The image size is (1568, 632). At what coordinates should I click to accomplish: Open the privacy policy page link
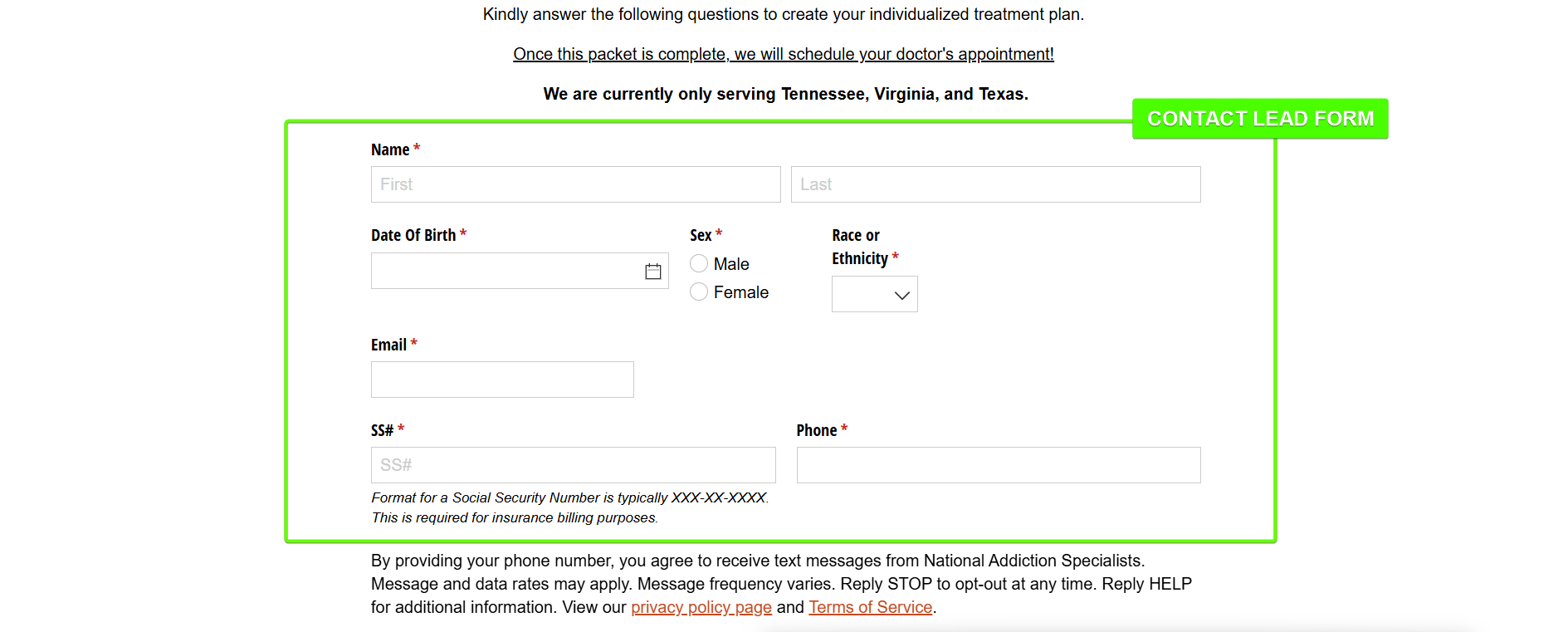click(701, 607)
